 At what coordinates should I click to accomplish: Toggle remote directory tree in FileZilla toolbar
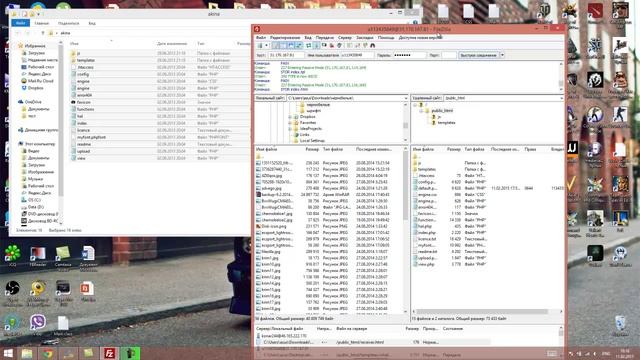[291, 45]
